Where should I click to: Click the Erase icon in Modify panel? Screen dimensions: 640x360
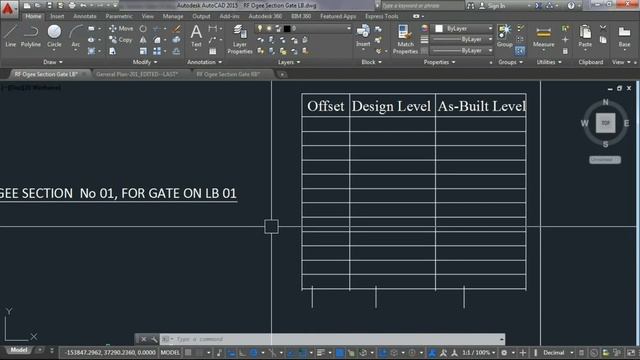(x=176, y=29)
